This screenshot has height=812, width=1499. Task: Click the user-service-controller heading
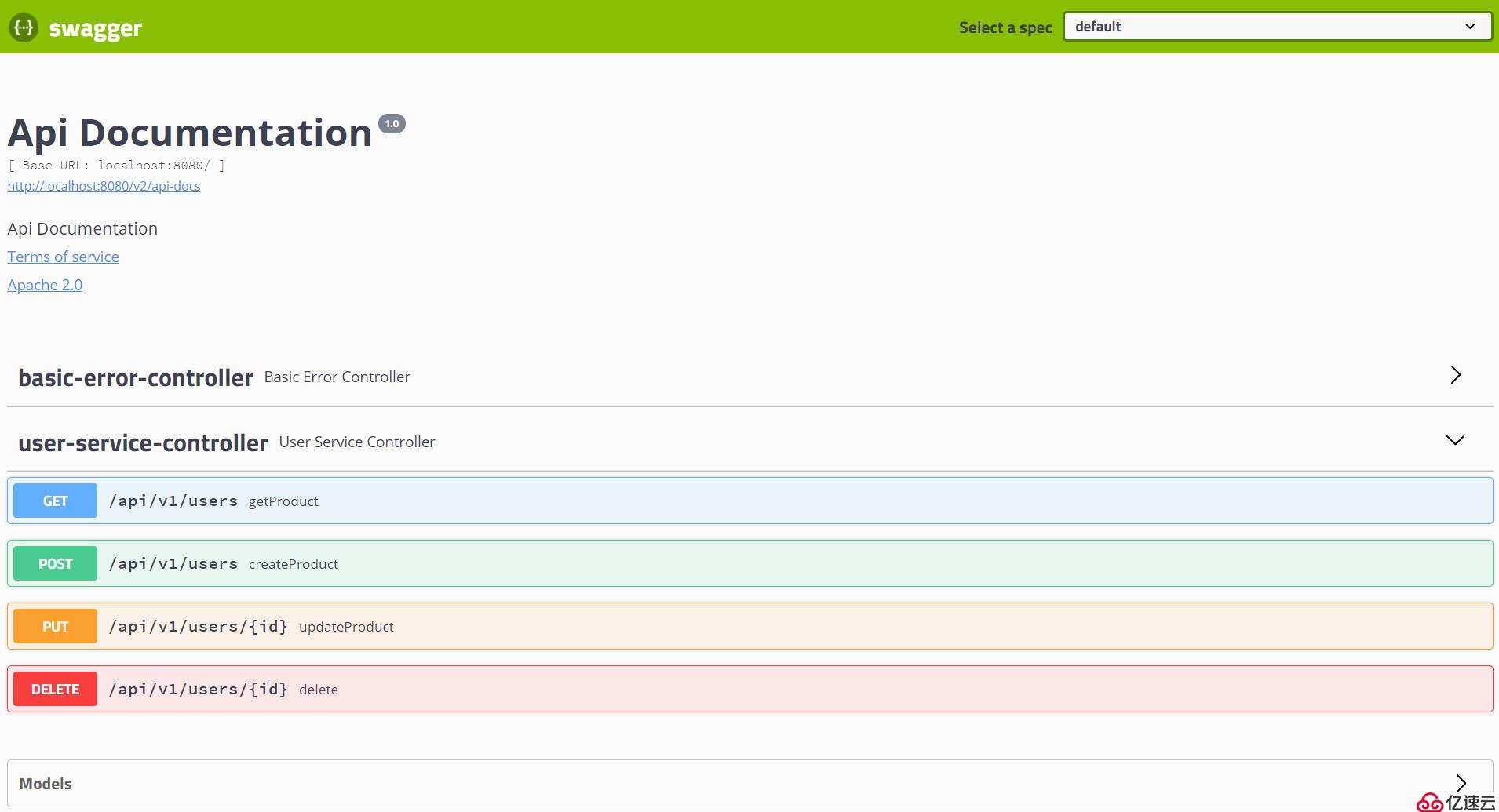(x=143, y=443)
